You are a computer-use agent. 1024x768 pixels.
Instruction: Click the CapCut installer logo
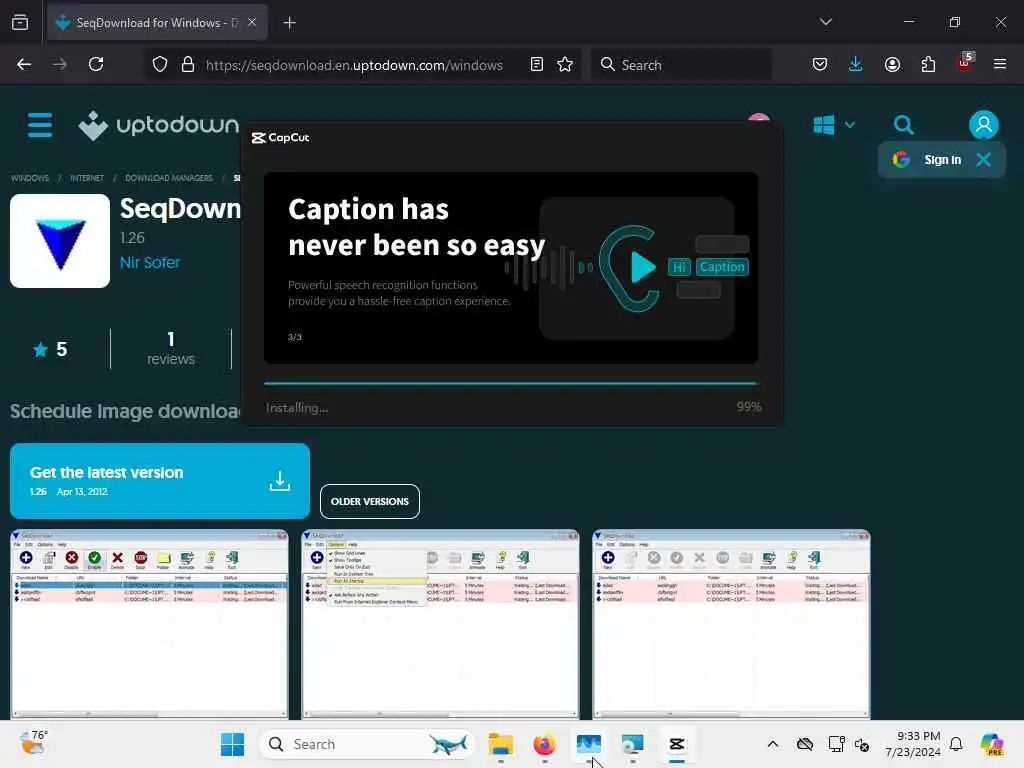[280, 138]
